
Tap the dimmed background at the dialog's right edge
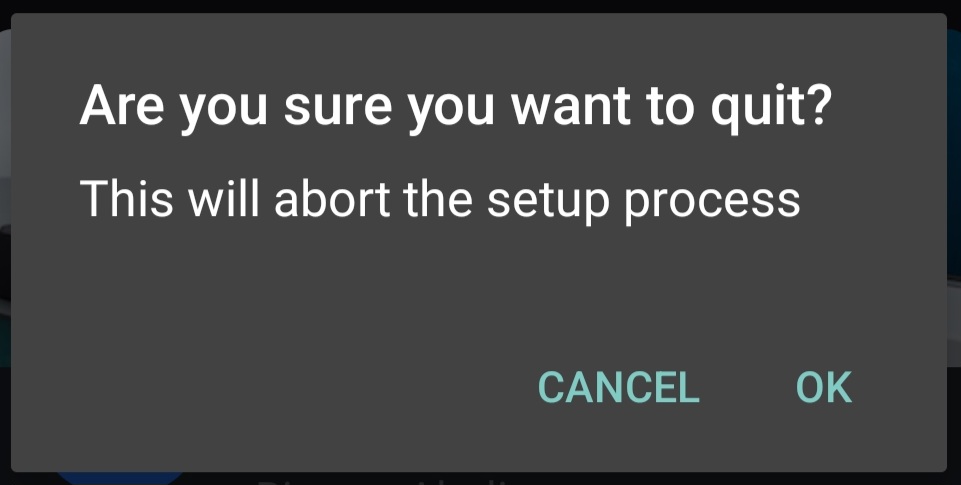[954, 245]
